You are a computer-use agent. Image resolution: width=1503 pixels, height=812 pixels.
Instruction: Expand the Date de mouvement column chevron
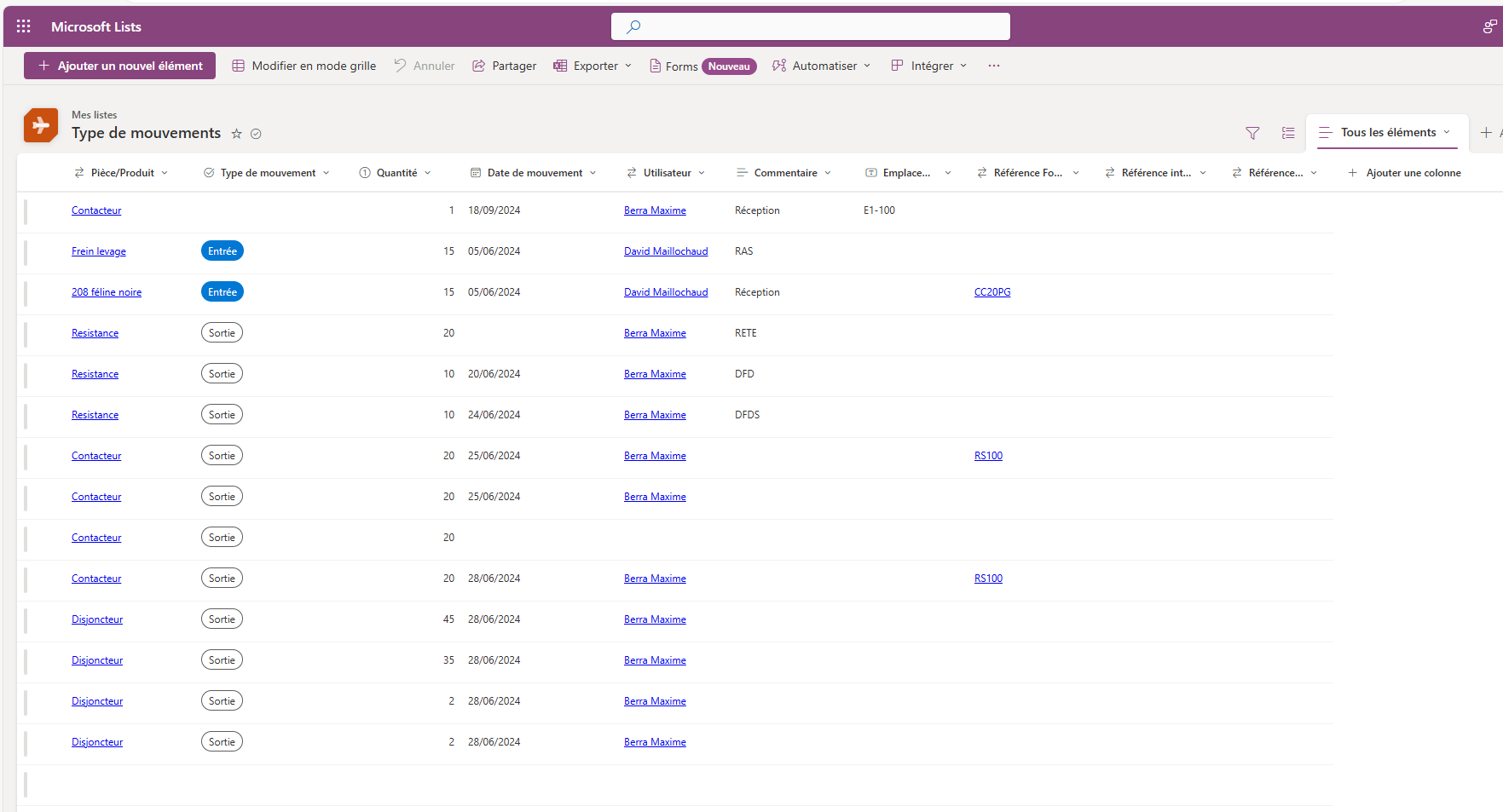tap(593, 173)
